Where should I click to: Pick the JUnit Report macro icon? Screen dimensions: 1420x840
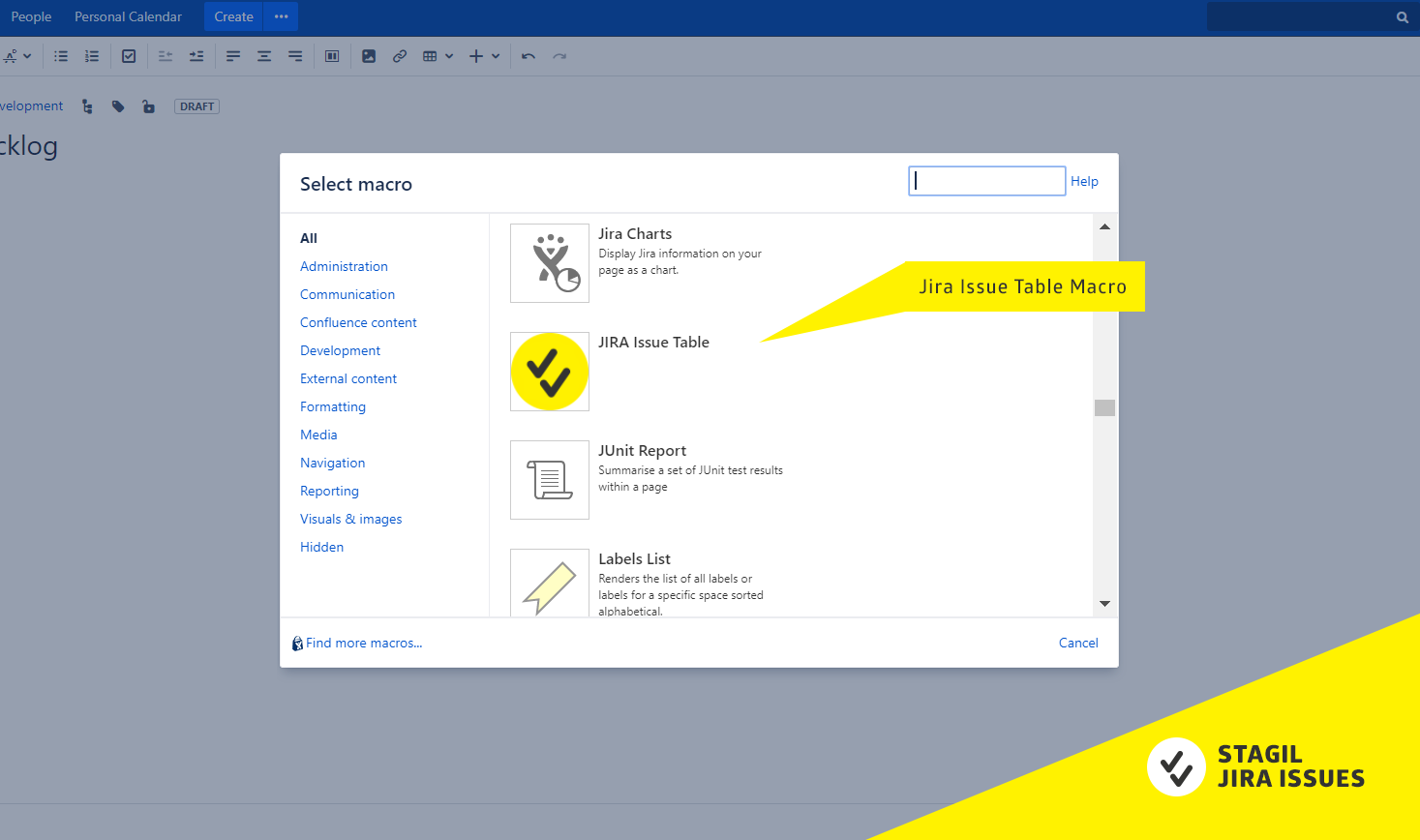pyautogui.click(x=550, y=480)
